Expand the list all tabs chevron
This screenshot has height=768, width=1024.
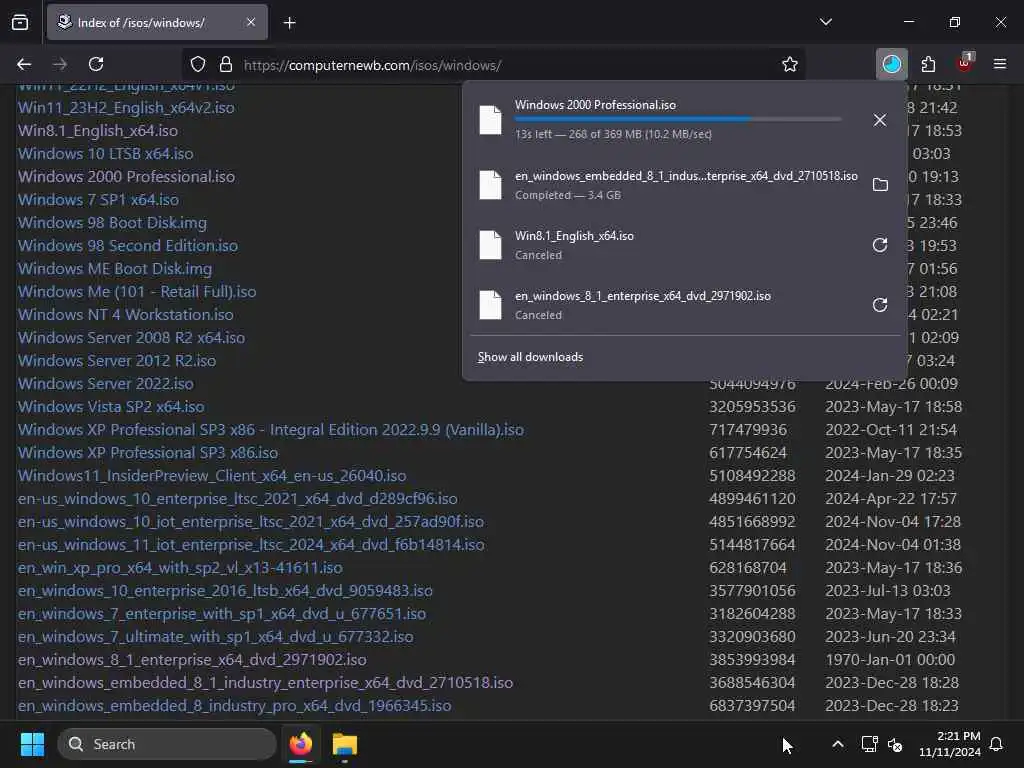(x=825, y=22)
